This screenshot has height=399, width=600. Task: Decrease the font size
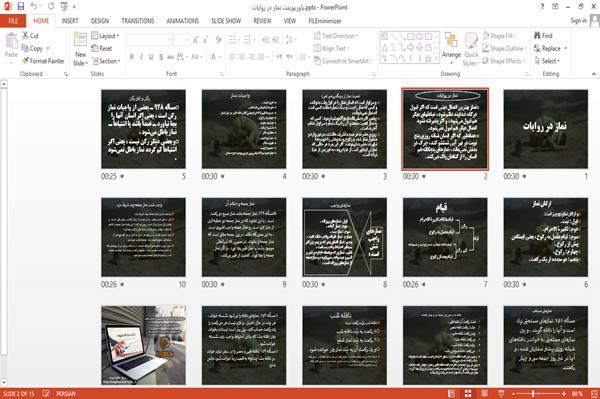[x=206, y=40]
